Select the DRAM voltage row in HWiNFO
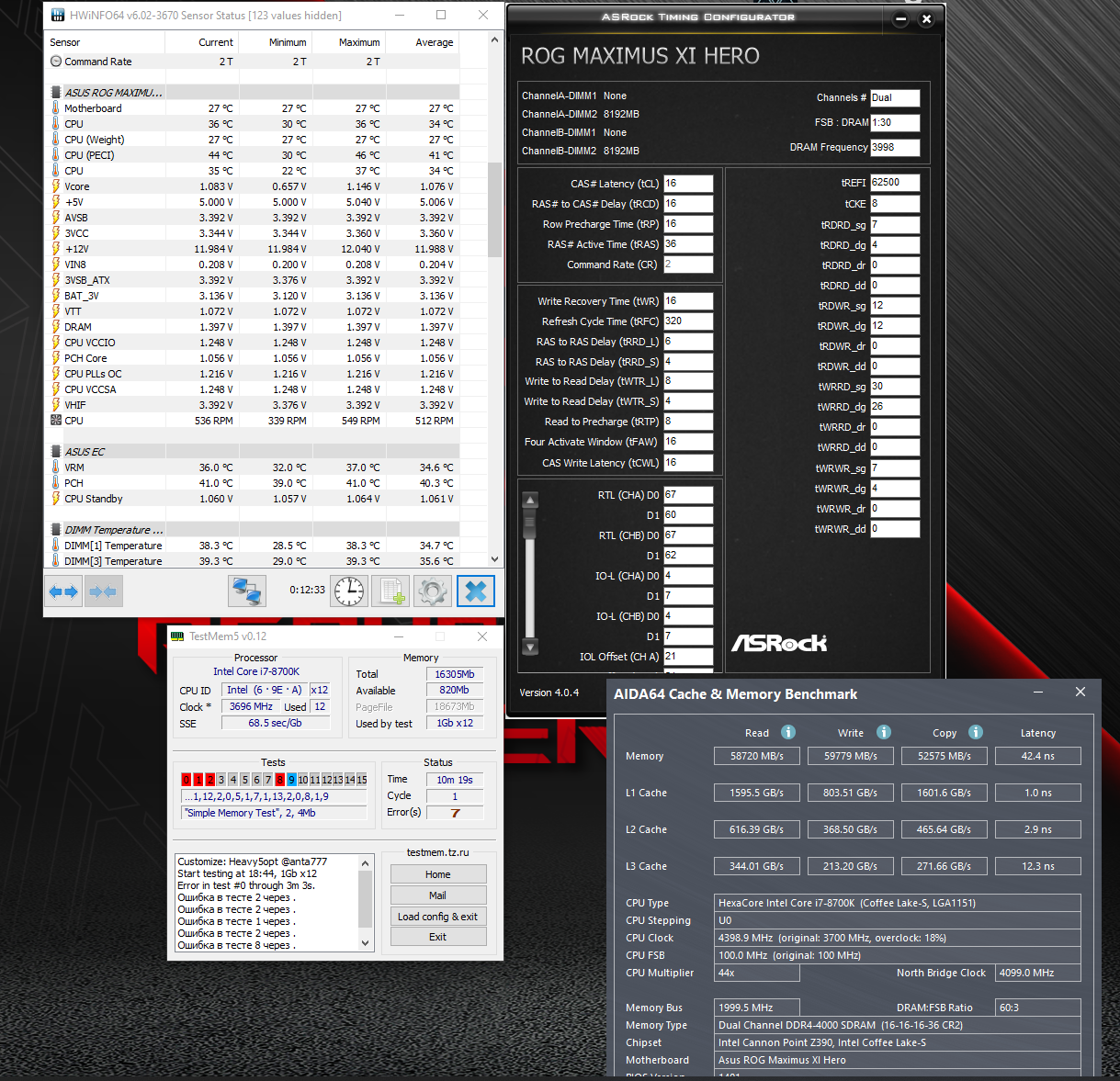Screen dimensions: 1120x1081 (253, 327)
